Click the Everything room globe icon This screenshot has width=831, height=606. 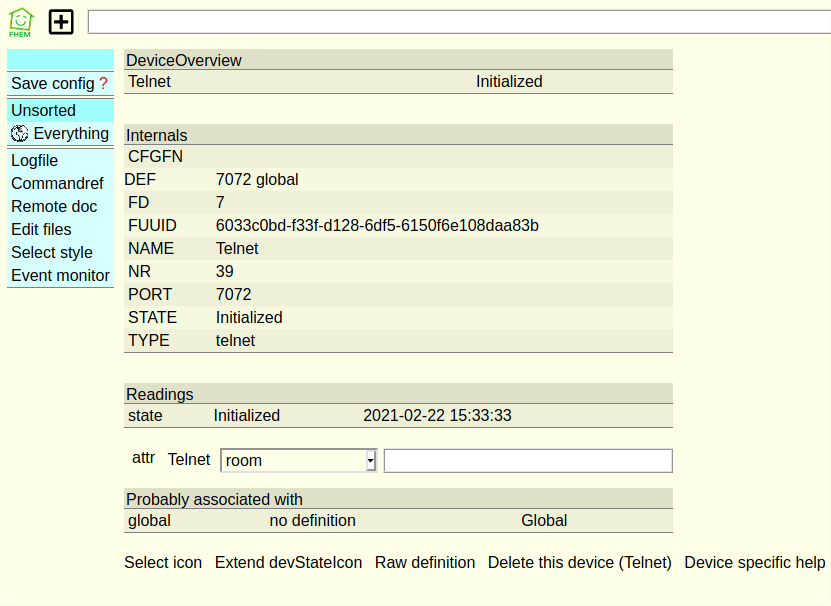20,133
